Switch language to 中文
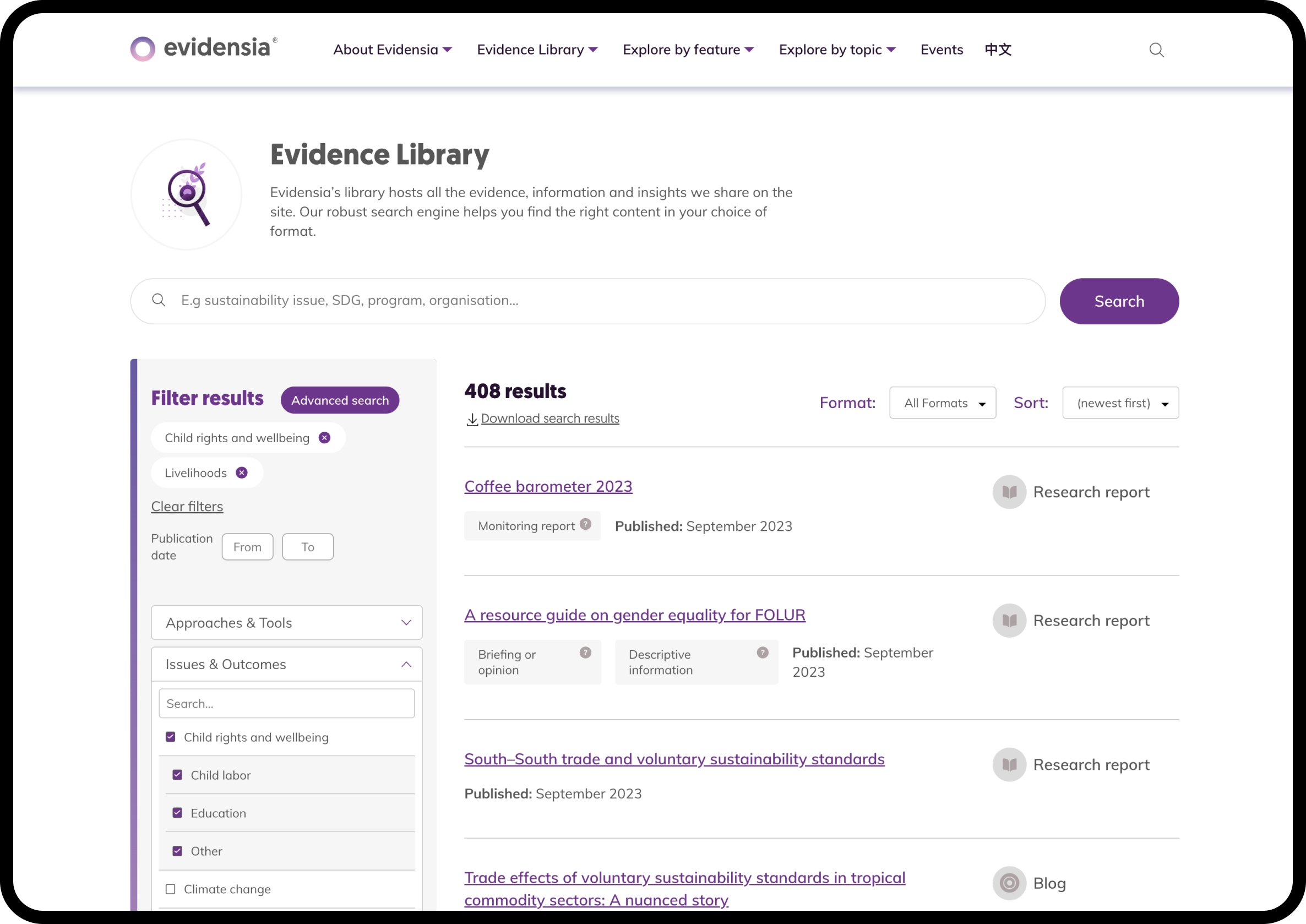 (x=998, y=50)
